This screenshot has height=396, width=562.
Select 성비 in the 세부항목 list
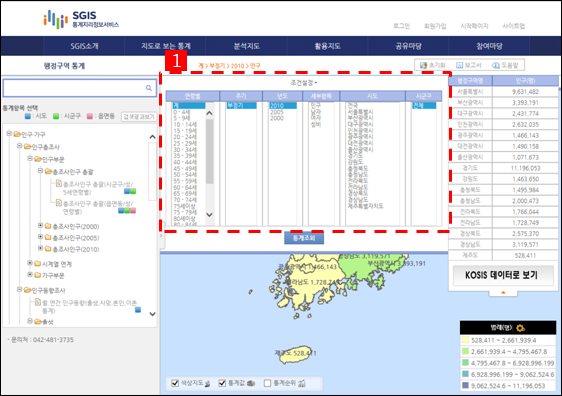click(x=316, y=124)
